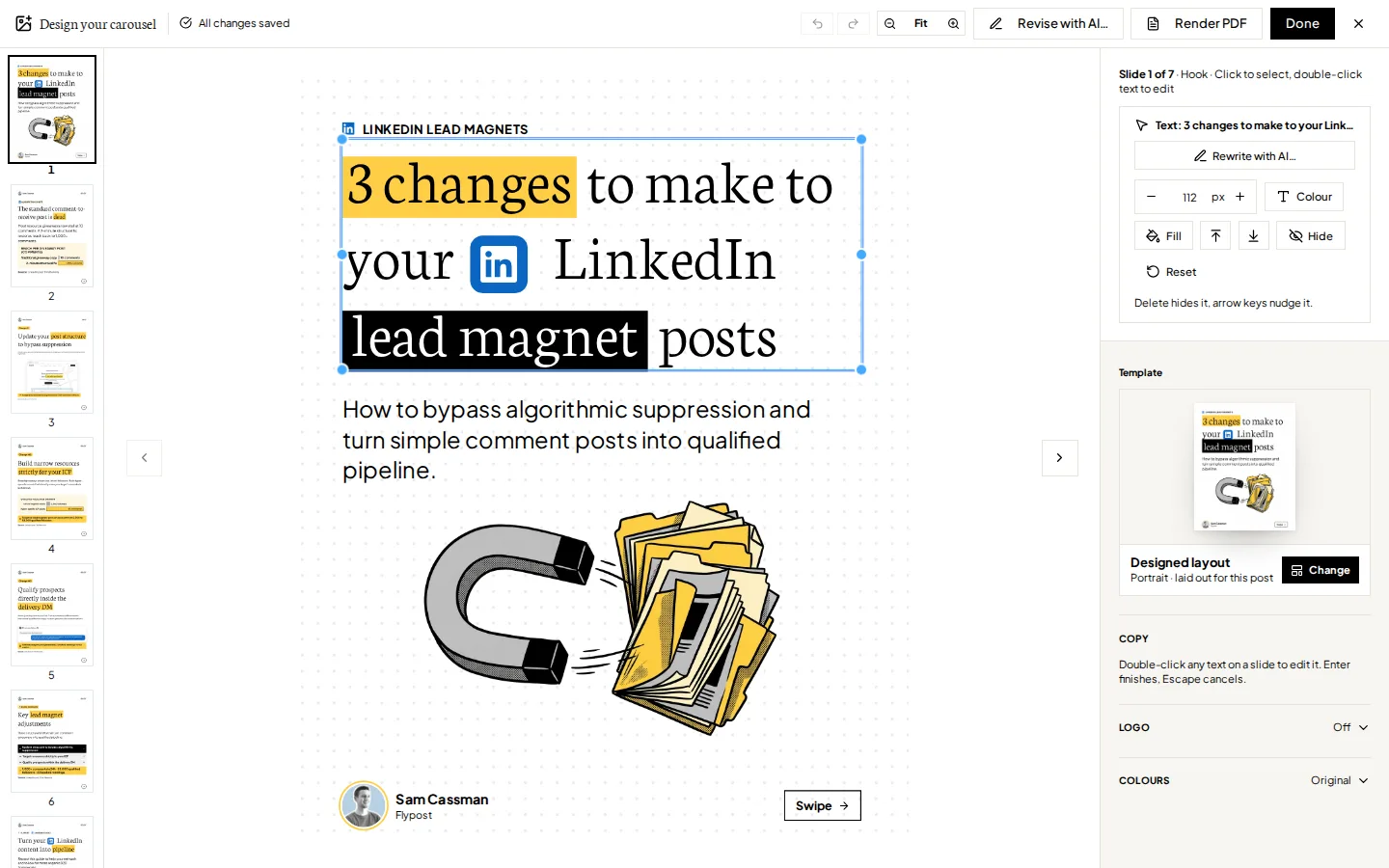
Task: Zoom in on the canvas
Action: tap(953, 24)
